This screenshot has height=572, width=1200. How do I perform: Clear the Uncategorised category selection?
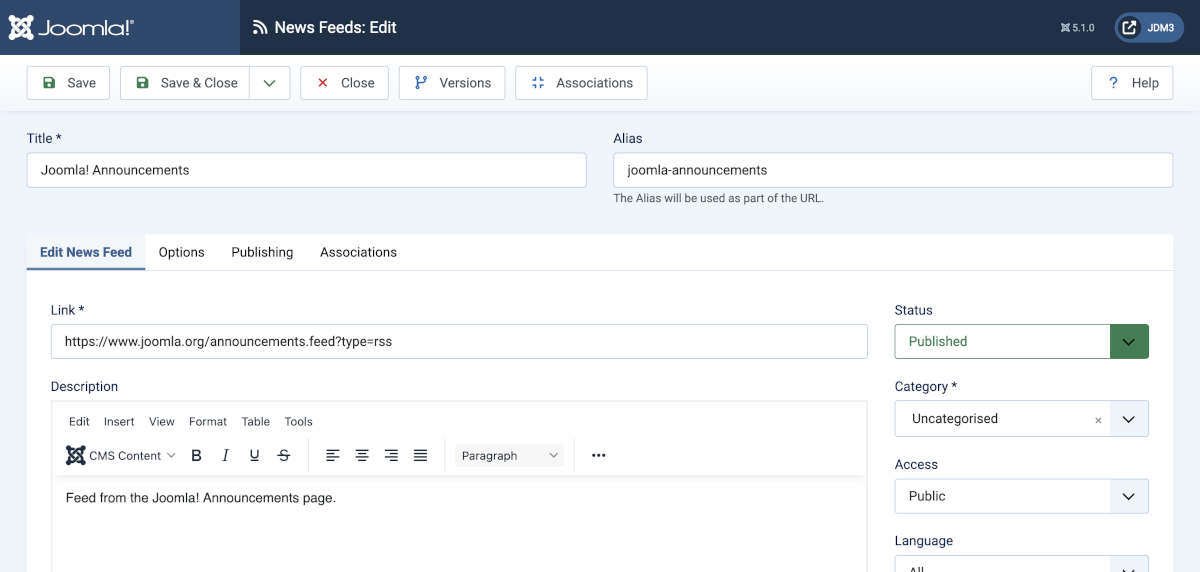pos(1098,420)
